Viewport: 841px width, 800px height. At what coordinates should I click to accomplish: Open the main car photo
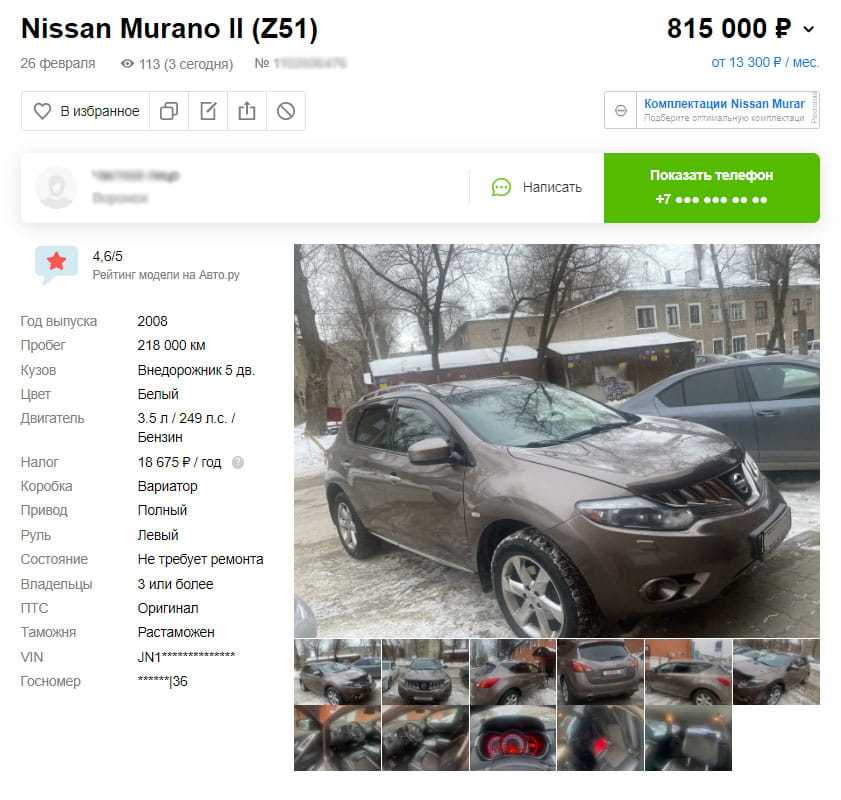[557, 441]
